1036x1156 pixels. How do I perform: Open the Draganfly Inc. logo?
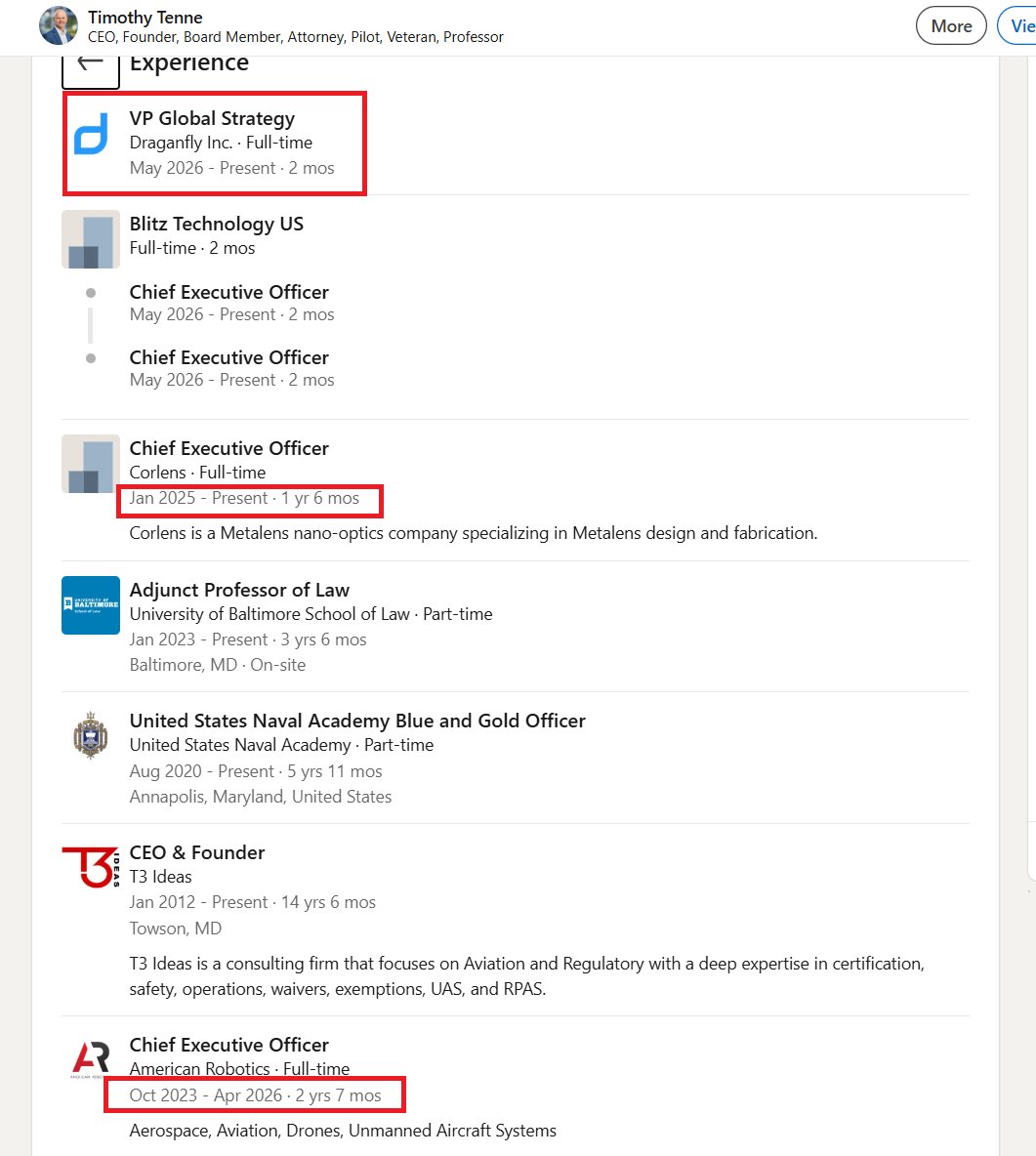click(x=92, y=134)
